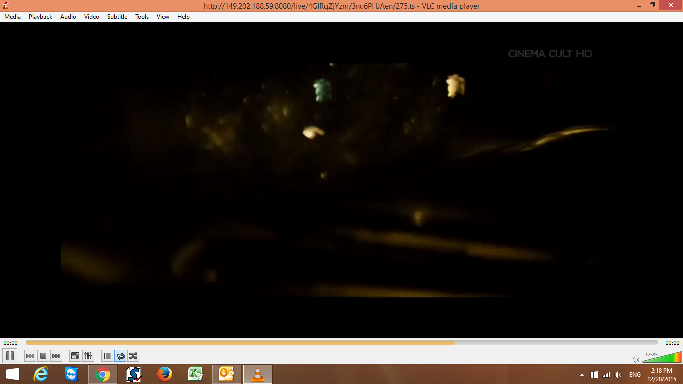
Task: Switch to Outlook in taskbar
Action: coord(227,374)
